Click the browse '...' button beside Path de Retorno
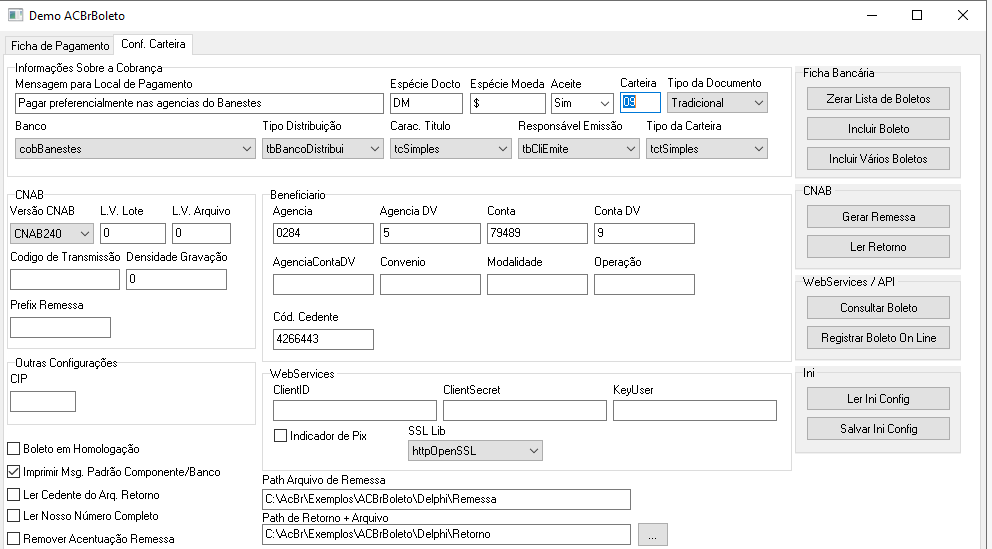This screenshot has height=549, width=992. 652,534
